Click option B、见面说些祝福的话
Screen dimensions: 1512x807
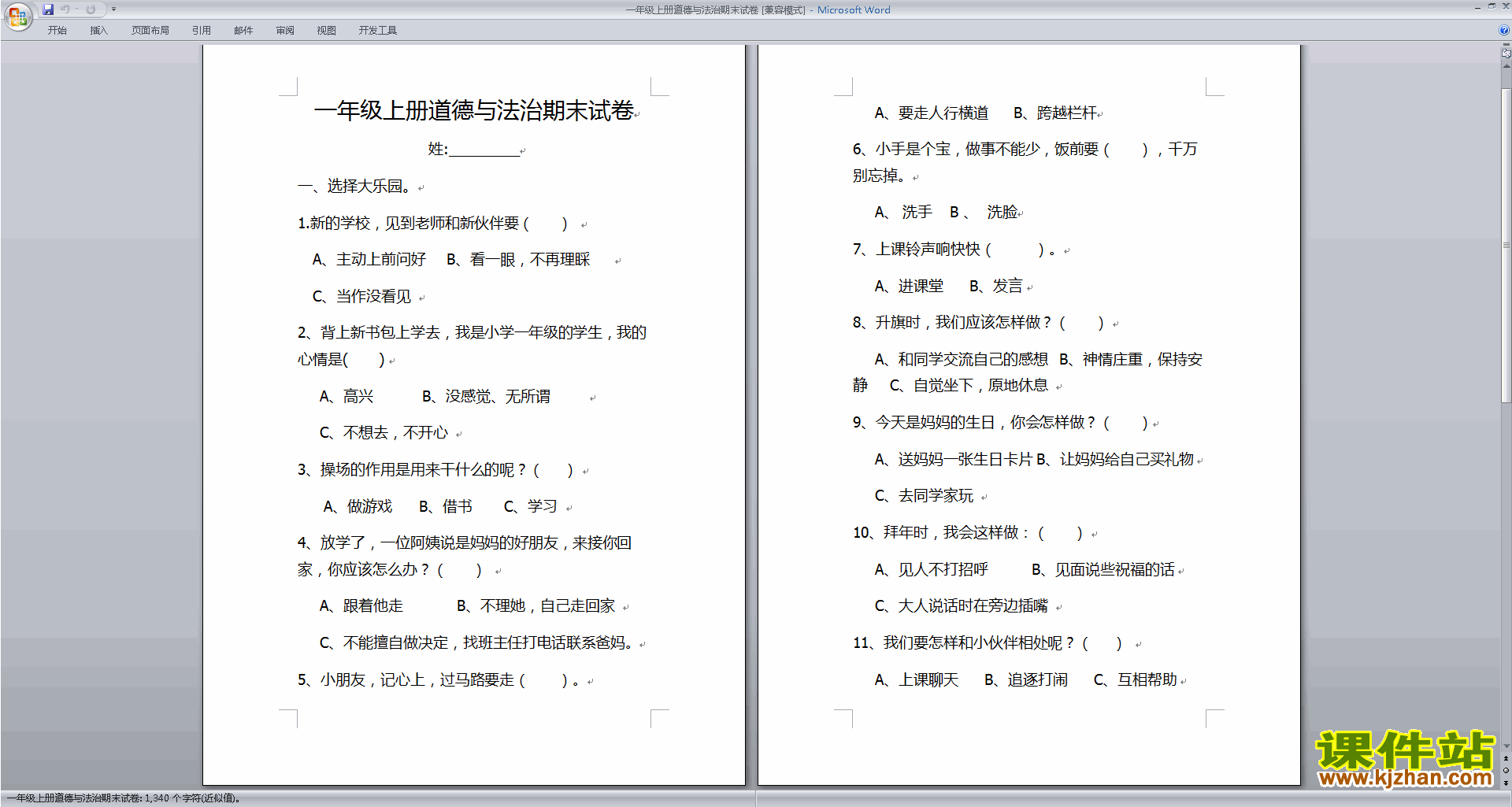pos(1103,570)
